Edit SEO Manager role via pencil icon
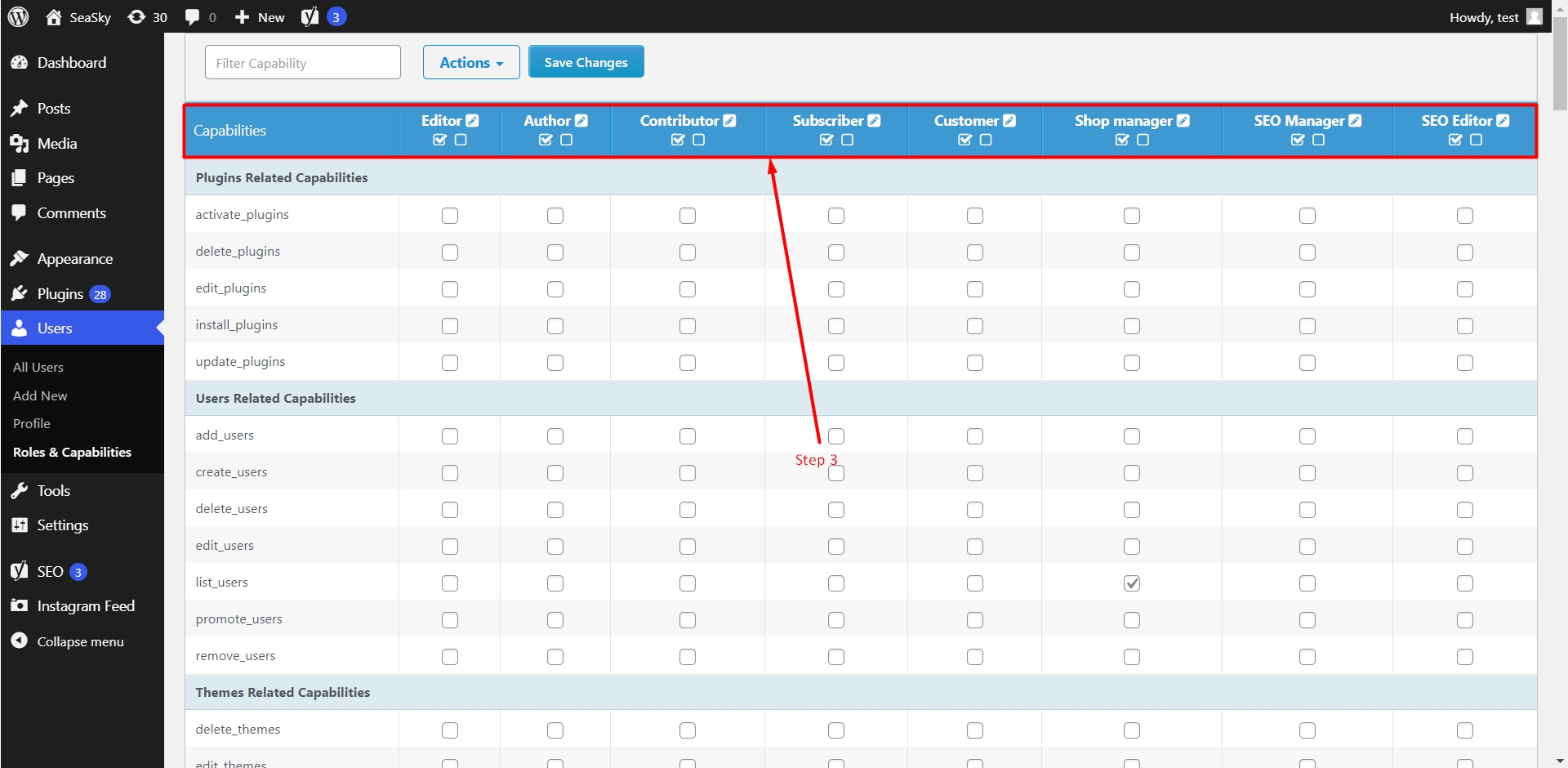1568x768 pixels. pyautogui.click(x=1356, y=120)
